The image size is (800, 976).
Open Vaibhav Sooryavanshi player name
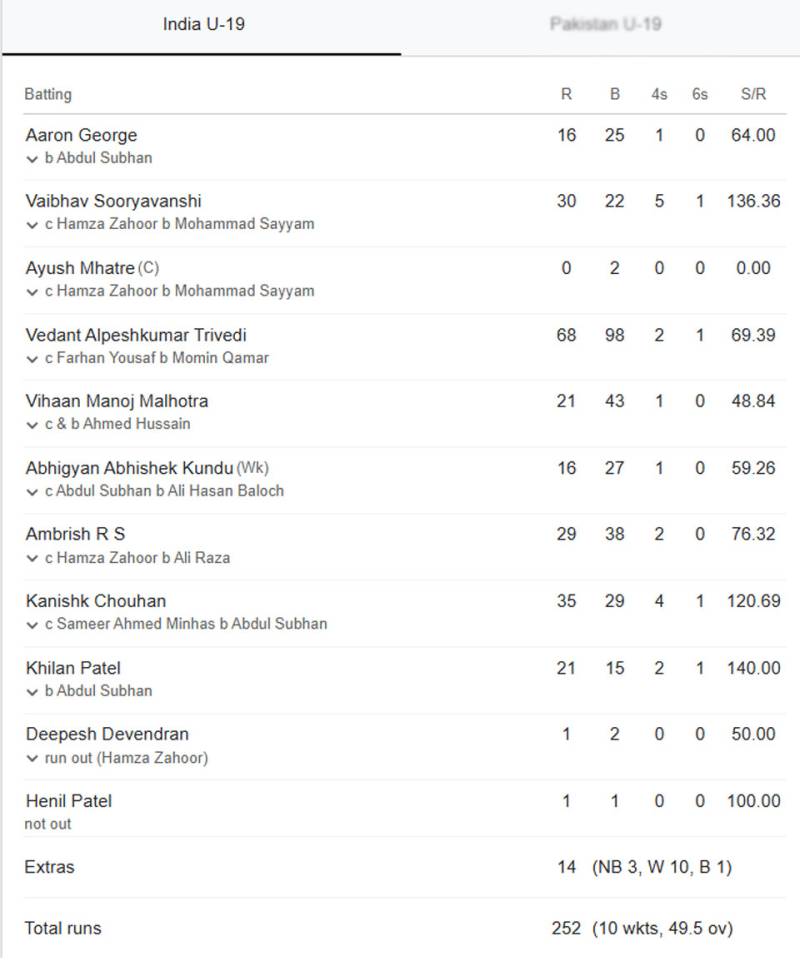(113, 201)
